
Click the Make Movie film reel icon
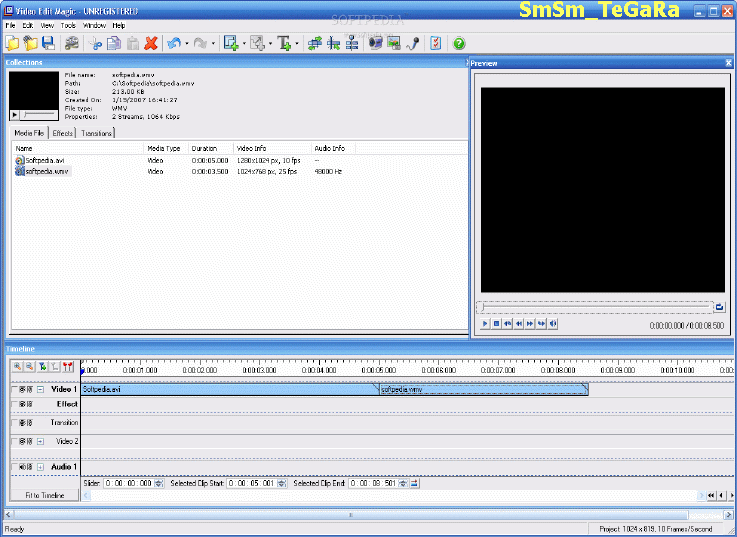pos(71,43)
